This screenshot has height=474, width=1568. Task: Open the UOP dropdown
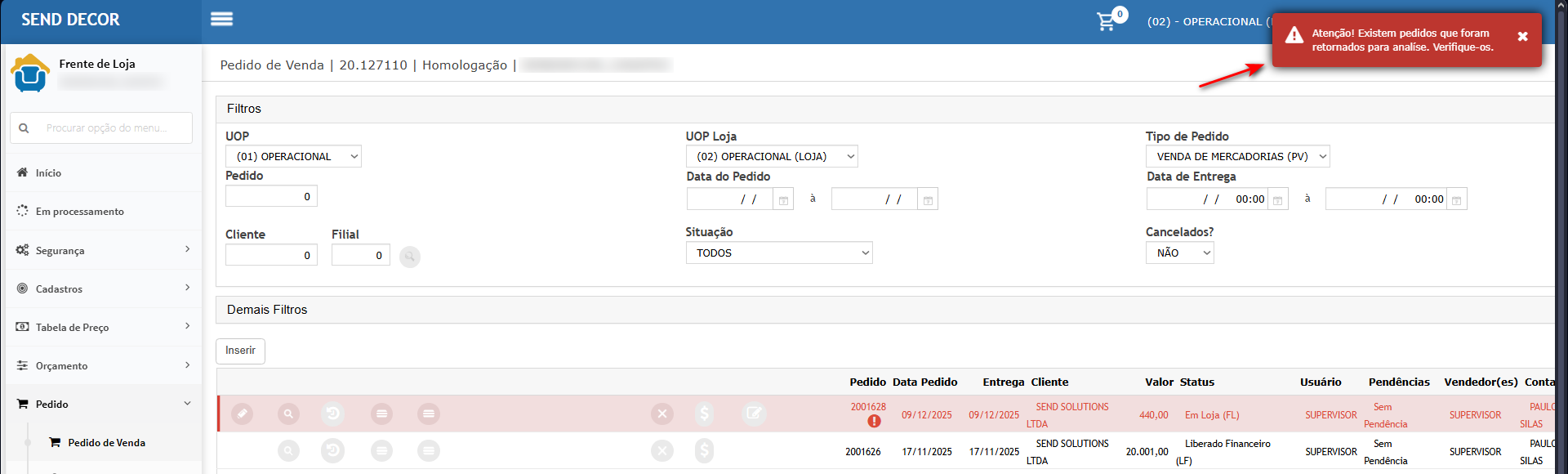(x=293, y=157)
